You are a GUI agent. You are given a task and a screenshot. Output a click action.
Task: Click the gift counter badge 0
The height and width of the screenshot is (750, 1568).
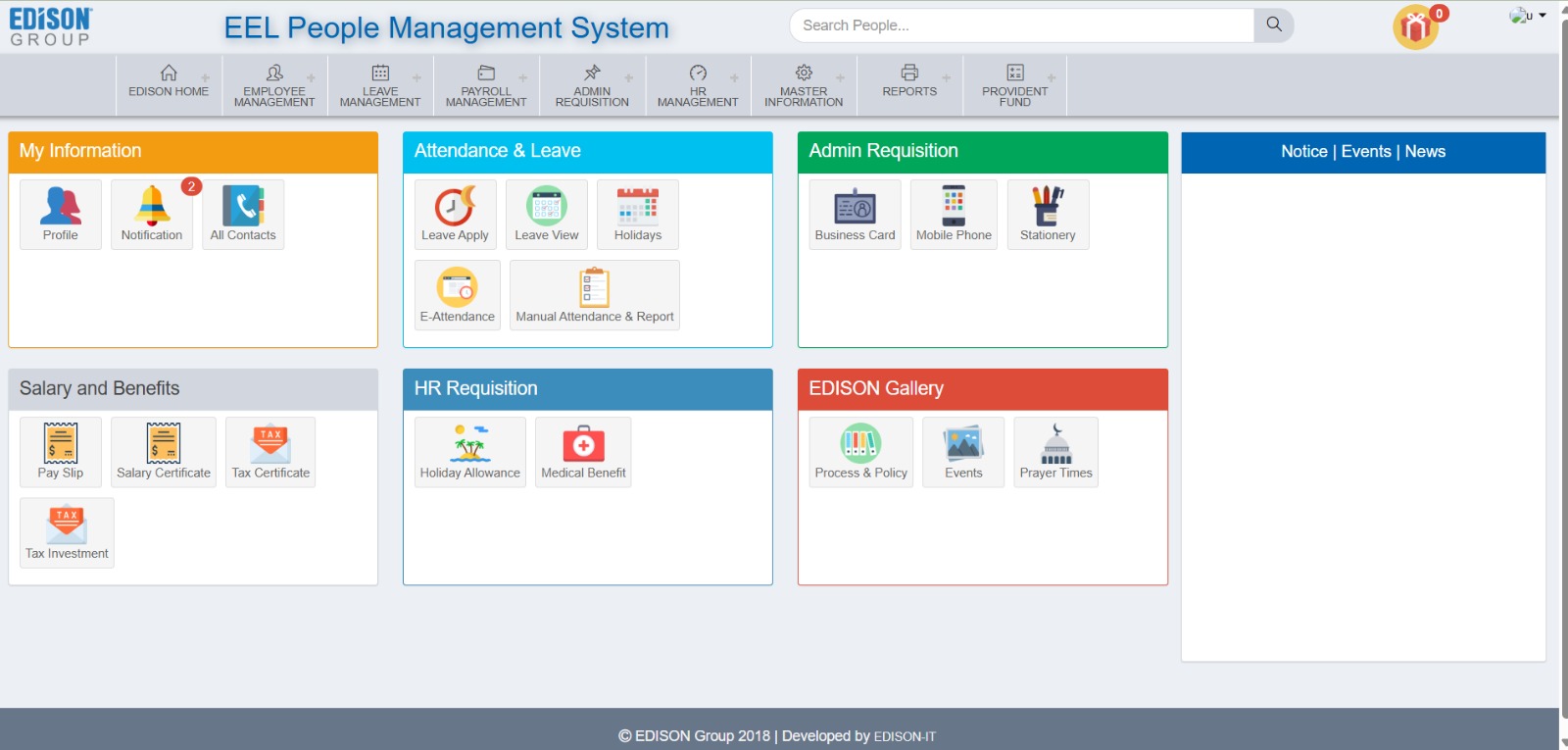pos(1439,14)
